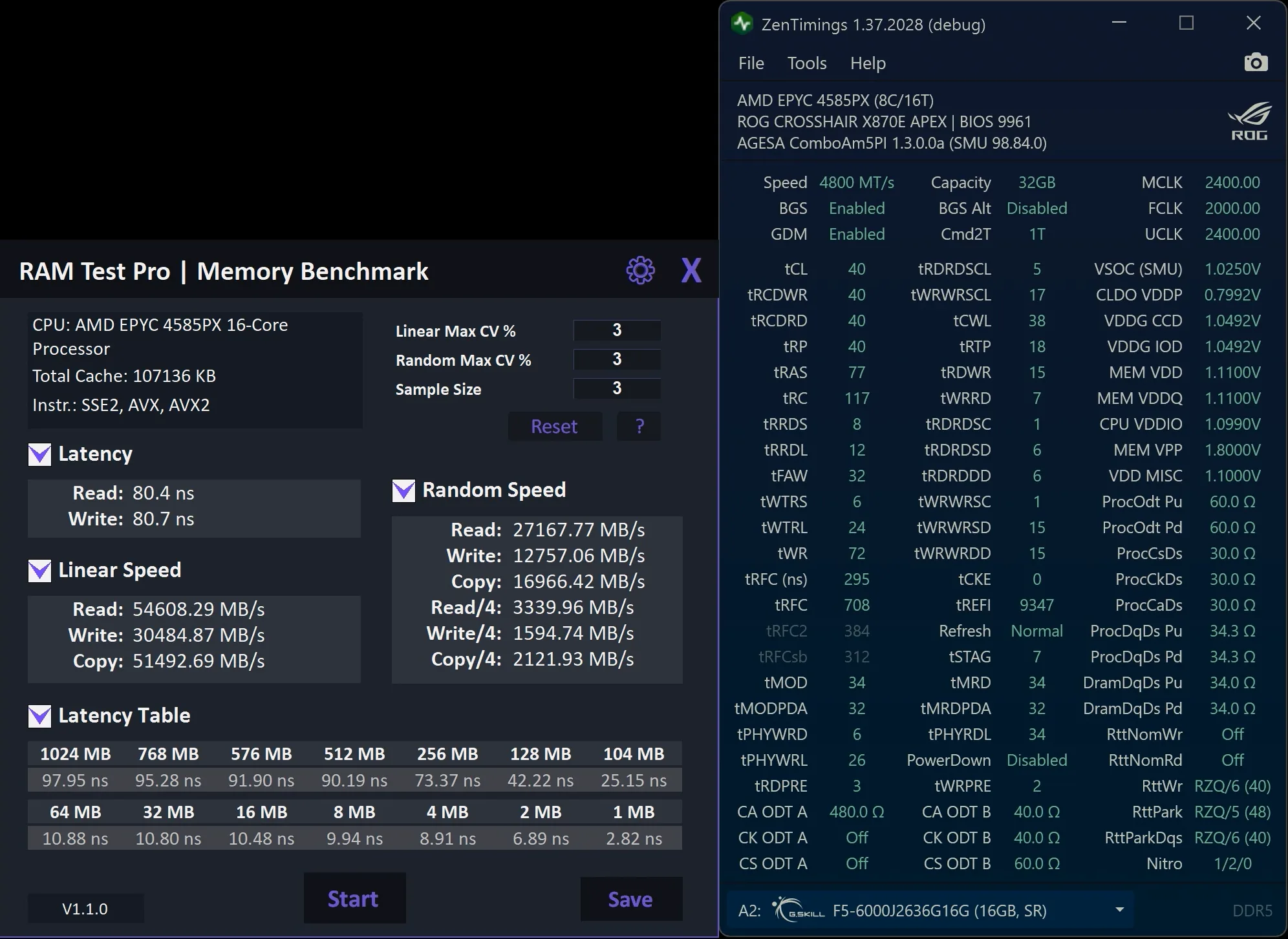Select the 4800 MT/s speed value
The height and width of the screenshot is (939, 1288).
(857, 183)
